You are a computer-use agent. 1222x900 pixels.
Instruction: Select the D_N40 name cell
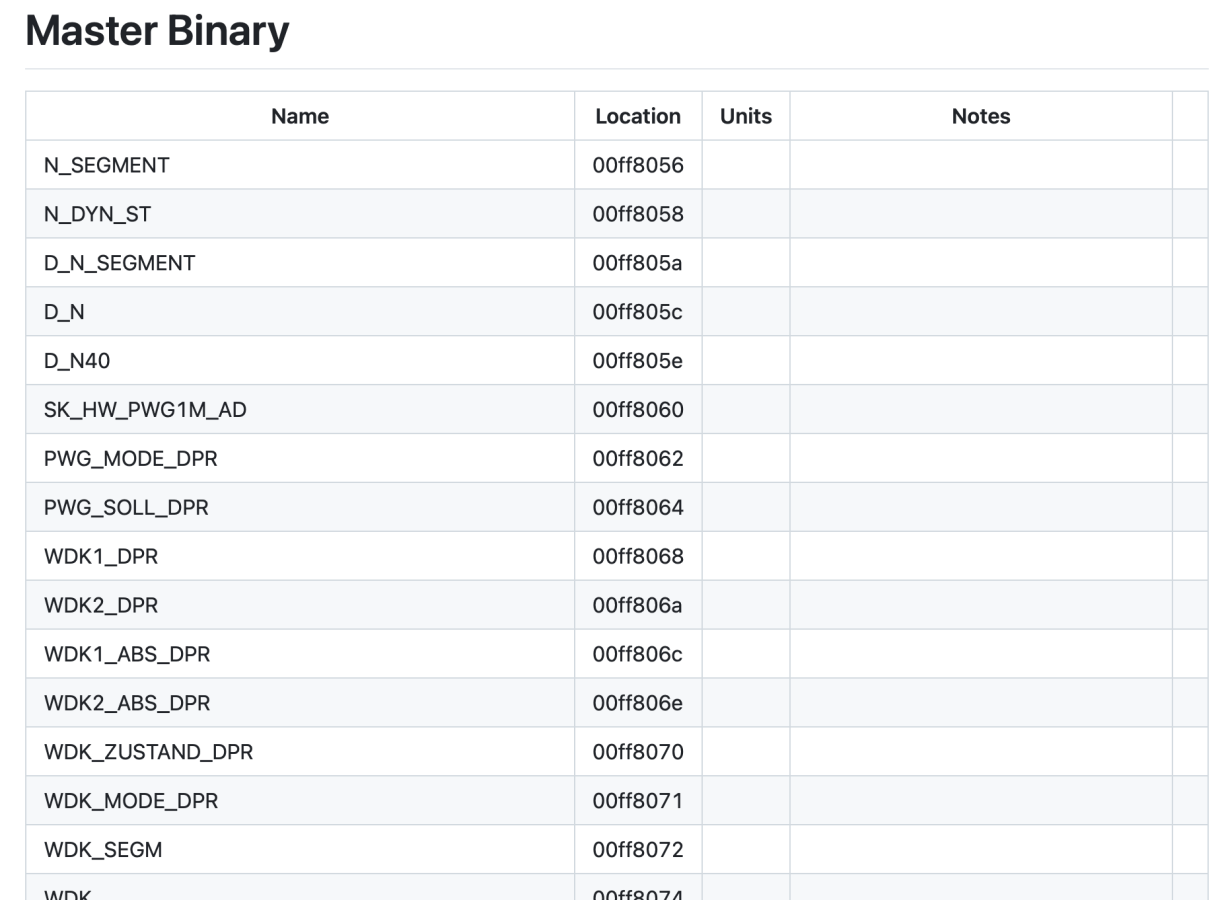(x=77, y=361)
